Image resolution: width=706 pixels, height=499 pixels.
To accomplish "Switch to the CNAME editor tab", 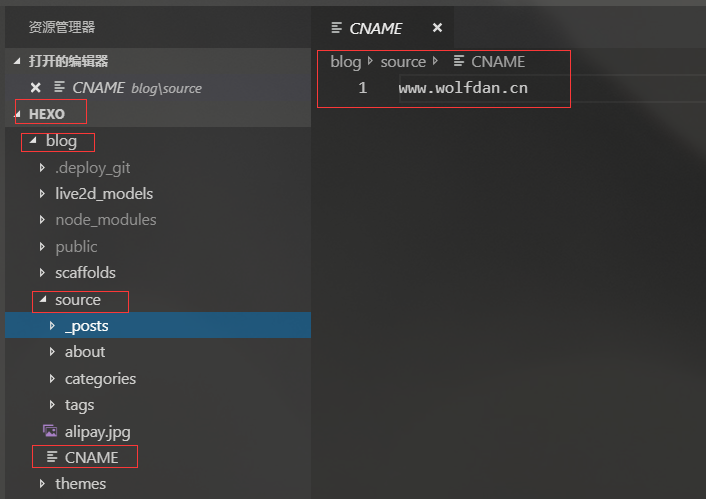I will tap(376, 28).
